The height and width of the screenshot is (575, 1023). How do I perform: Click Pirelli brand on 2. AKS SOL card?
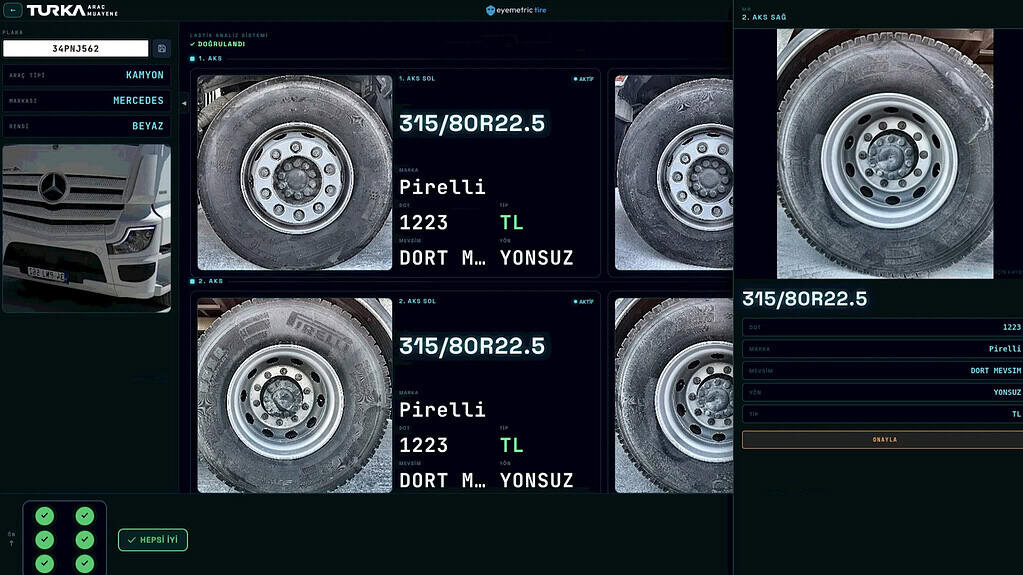pyautogui.click(x=442, y=410)
